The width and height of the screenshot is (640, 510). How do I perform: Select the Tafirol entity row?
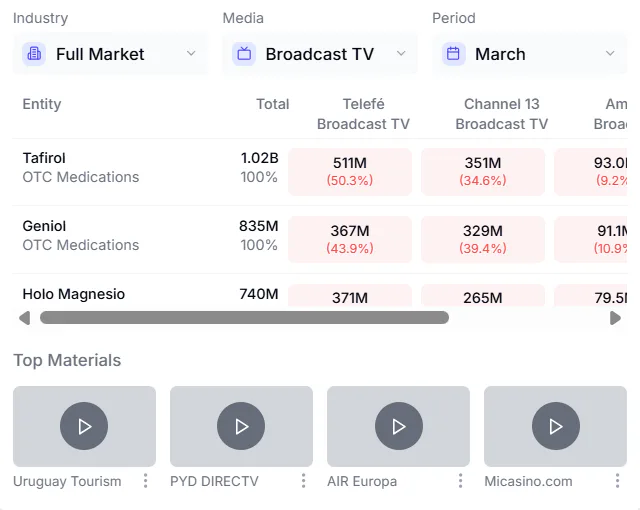point(320,172)
